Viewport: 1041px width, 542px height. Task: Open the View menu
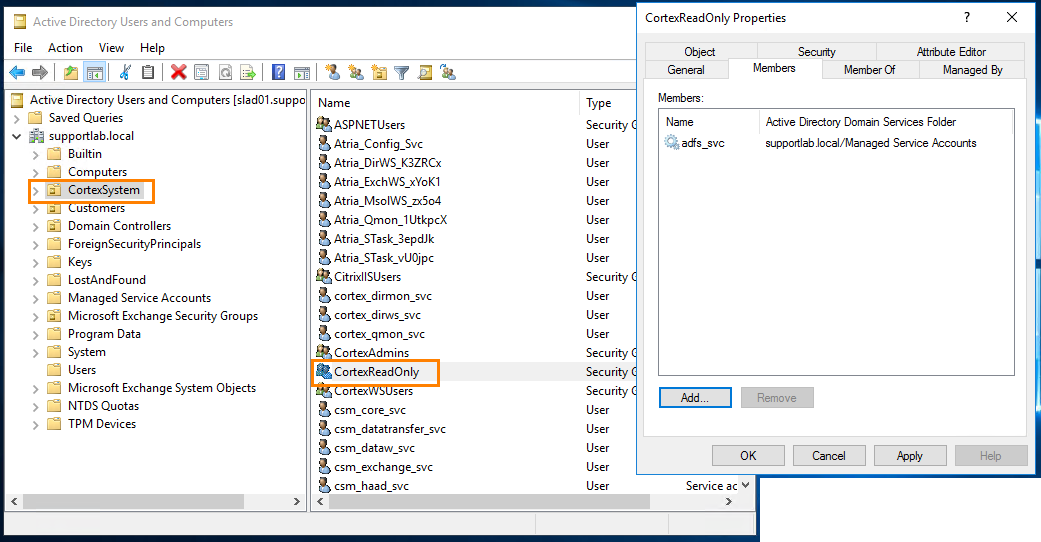click(112, 48)
